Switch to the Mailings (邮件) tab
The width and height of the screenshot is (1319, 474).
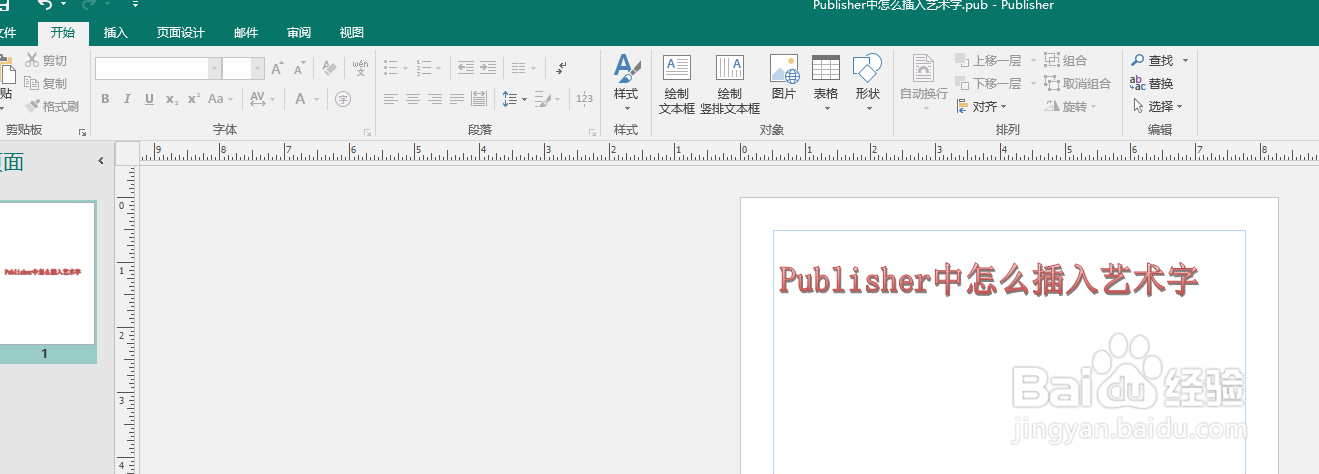pos(246,33)
